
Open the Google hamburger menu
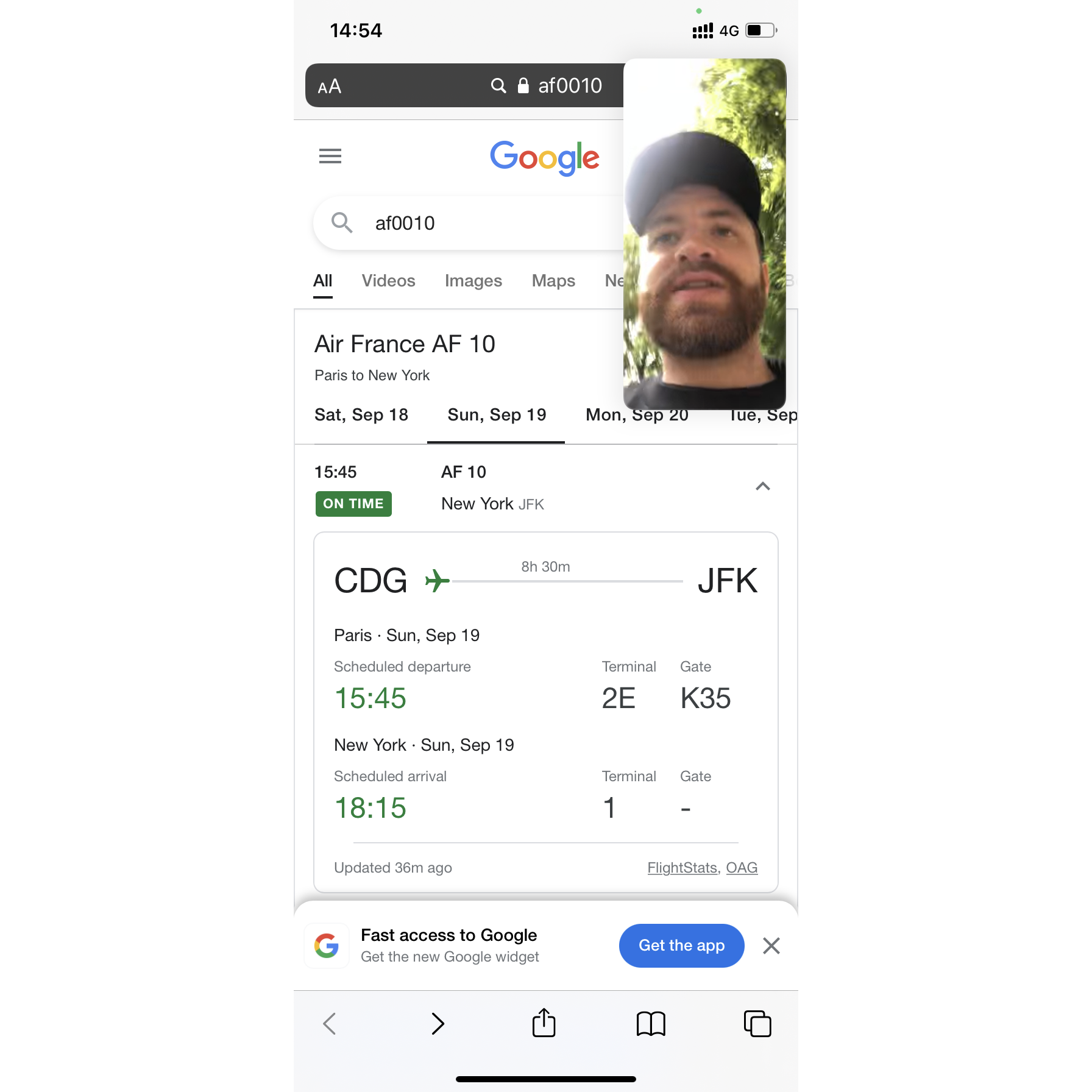(x=330, y=156)
